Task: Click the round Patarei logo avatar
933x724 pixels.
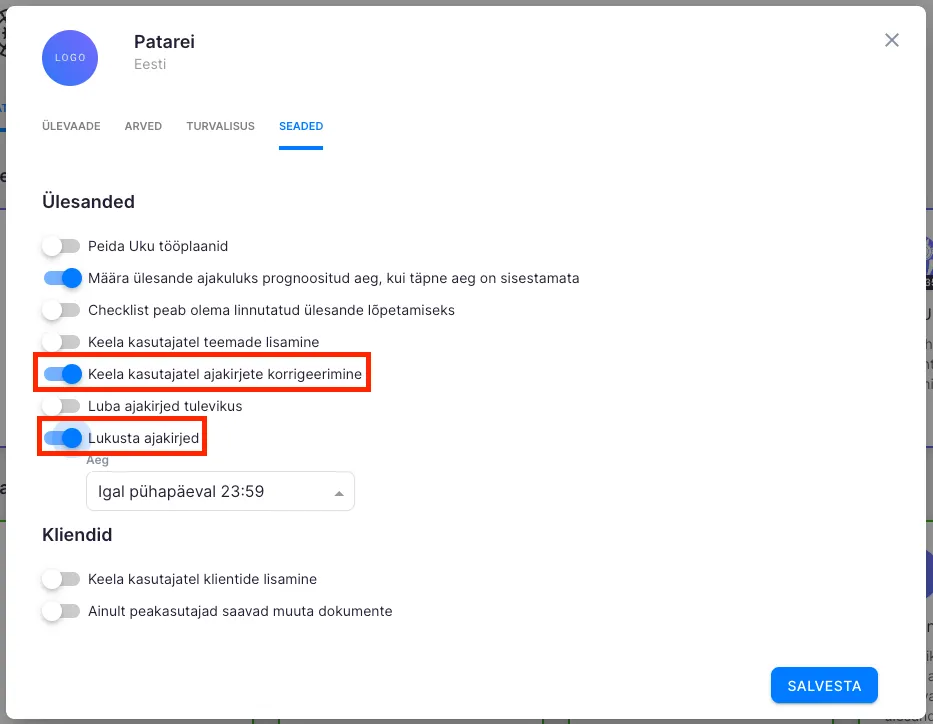Action: [70, 58]
